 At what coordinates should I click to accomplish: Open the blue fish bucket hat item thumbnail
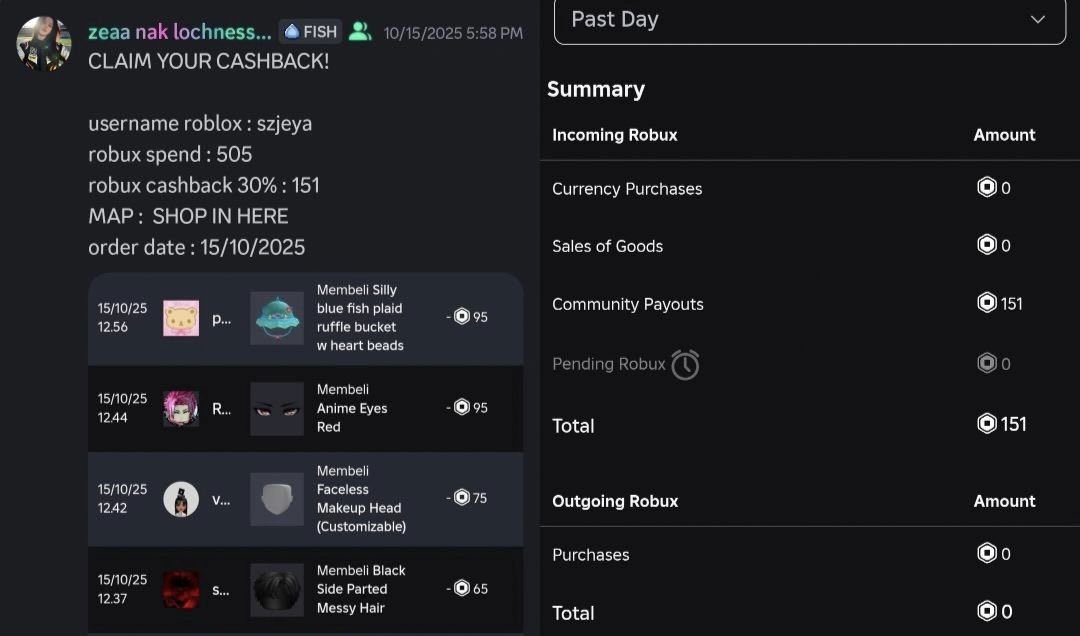277,318
